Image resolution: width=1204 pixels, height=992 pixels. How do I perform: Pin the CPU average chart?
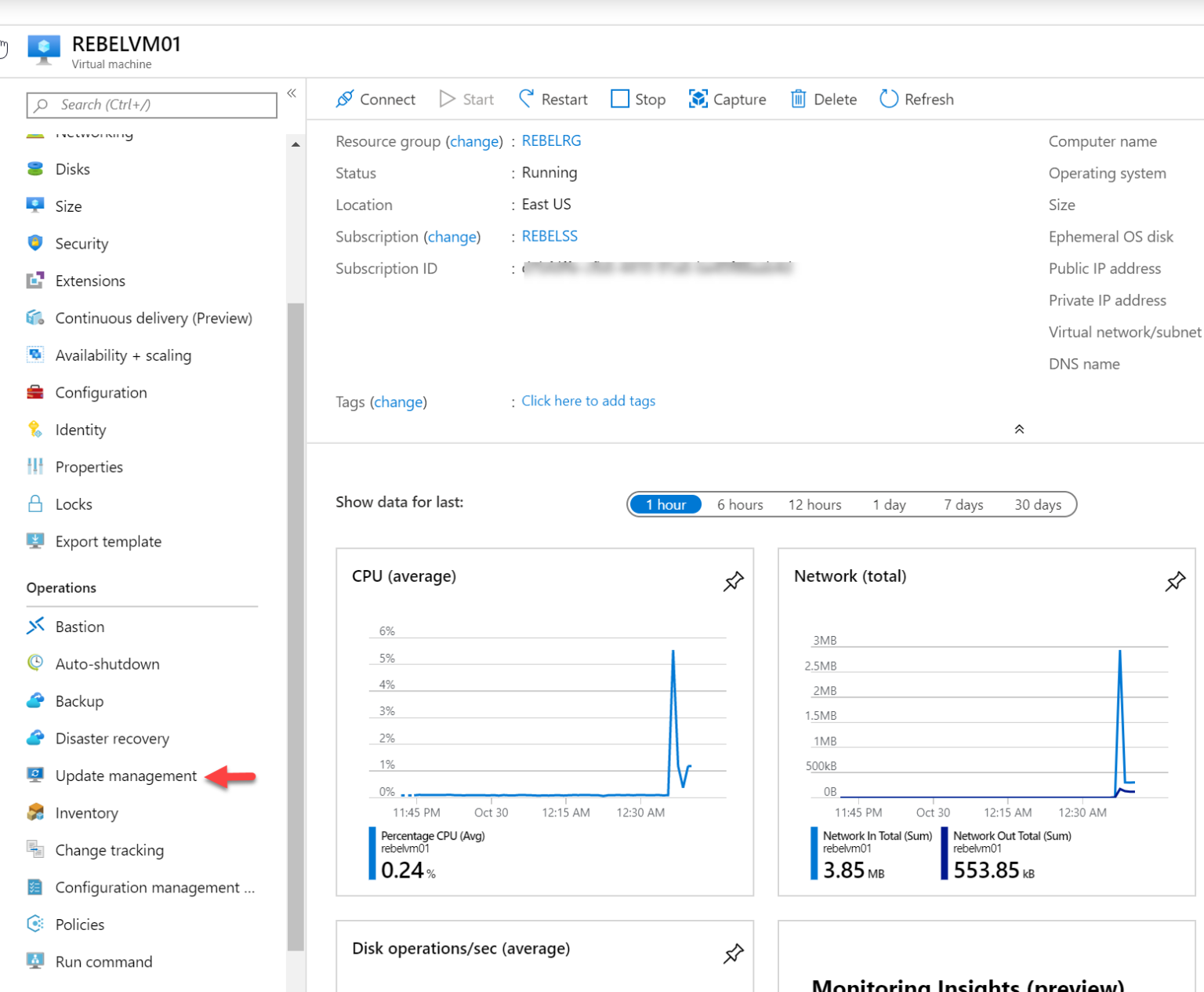point(734,581)
